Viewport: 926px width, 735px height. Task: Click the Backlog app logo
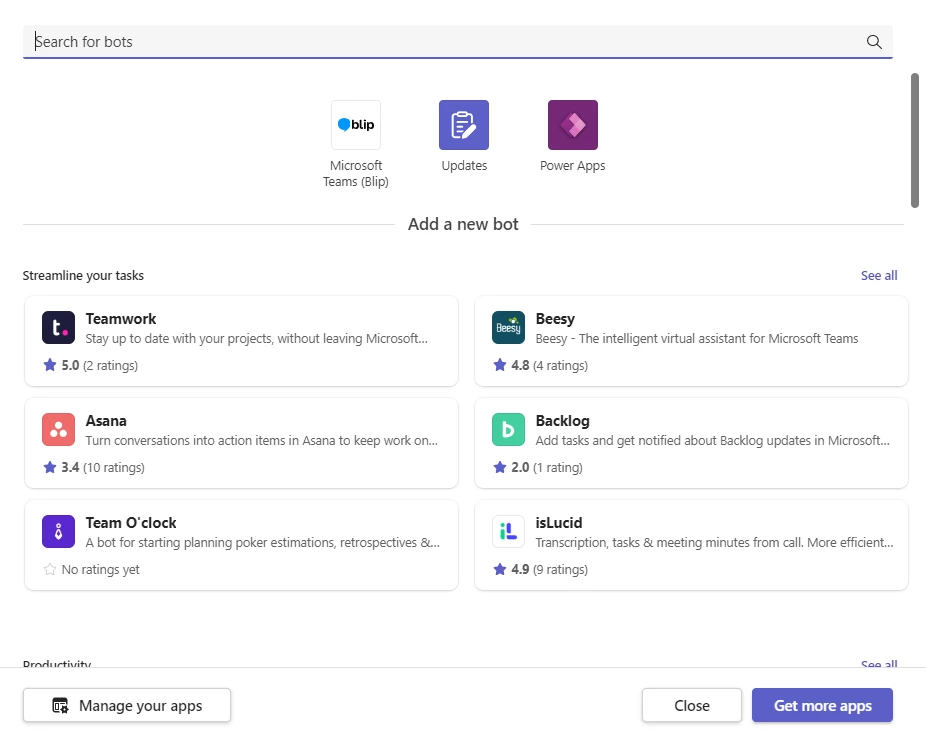click(508, 429)
